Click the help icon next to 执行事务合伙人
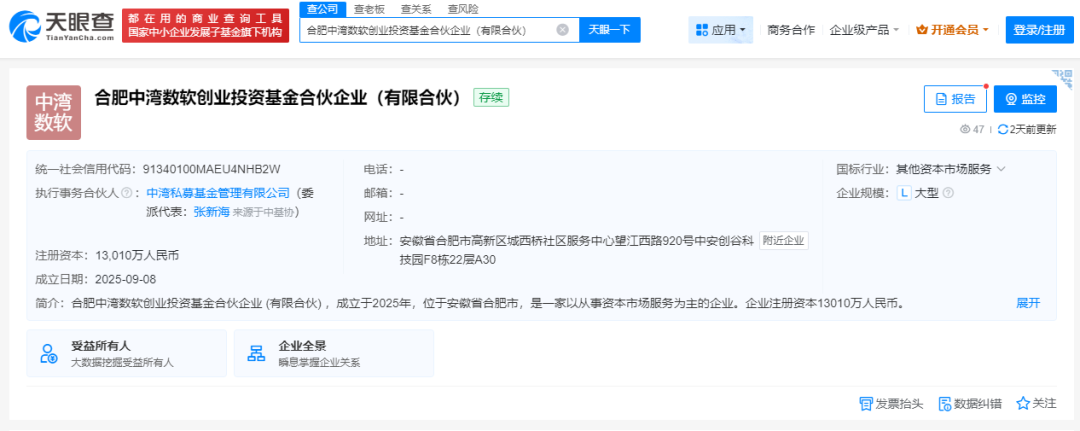 tap(126, 193)
